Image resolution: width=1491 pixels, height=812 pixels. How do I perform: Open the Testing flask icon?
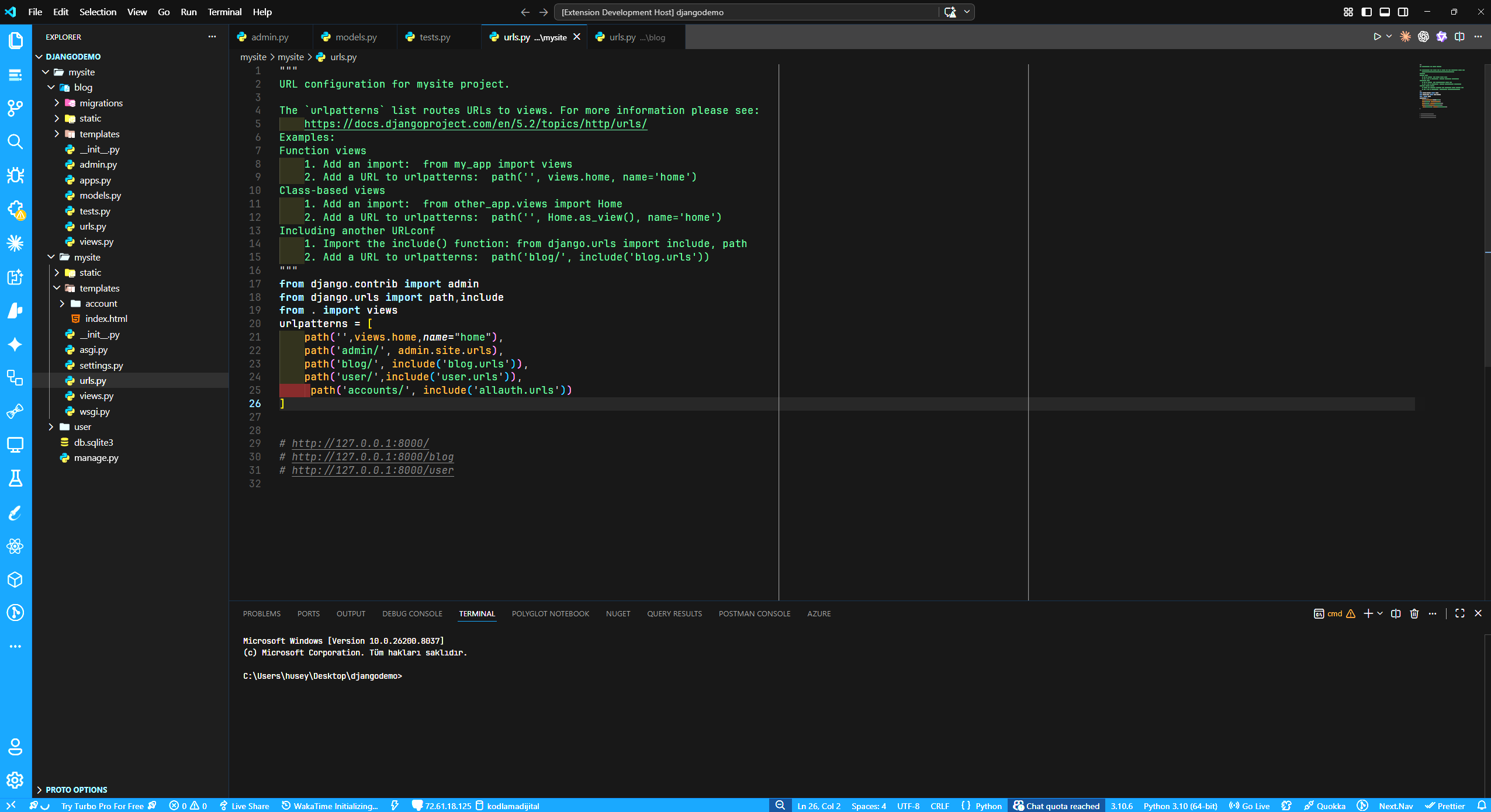pos(16,478)
